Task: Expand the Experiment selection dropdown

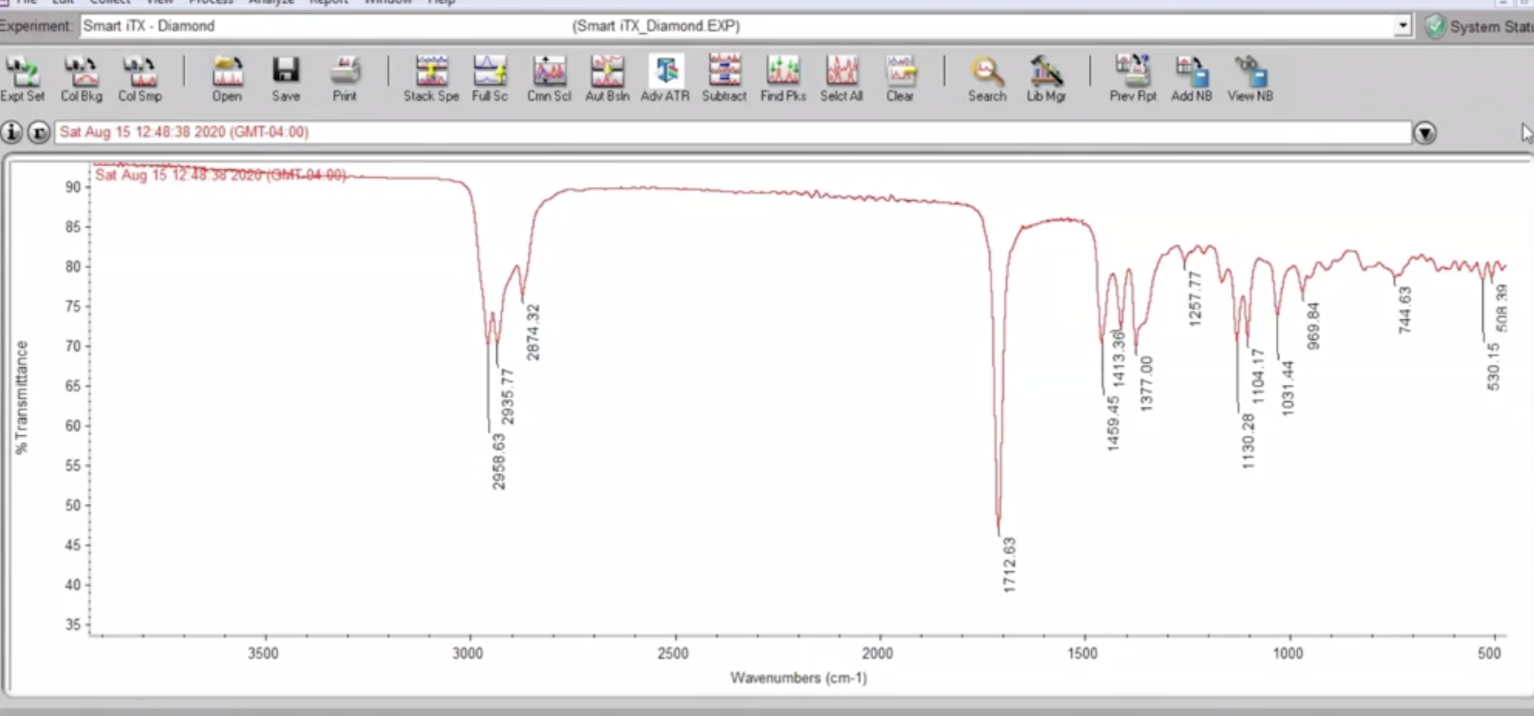Action: click(x=1404, y=26)
